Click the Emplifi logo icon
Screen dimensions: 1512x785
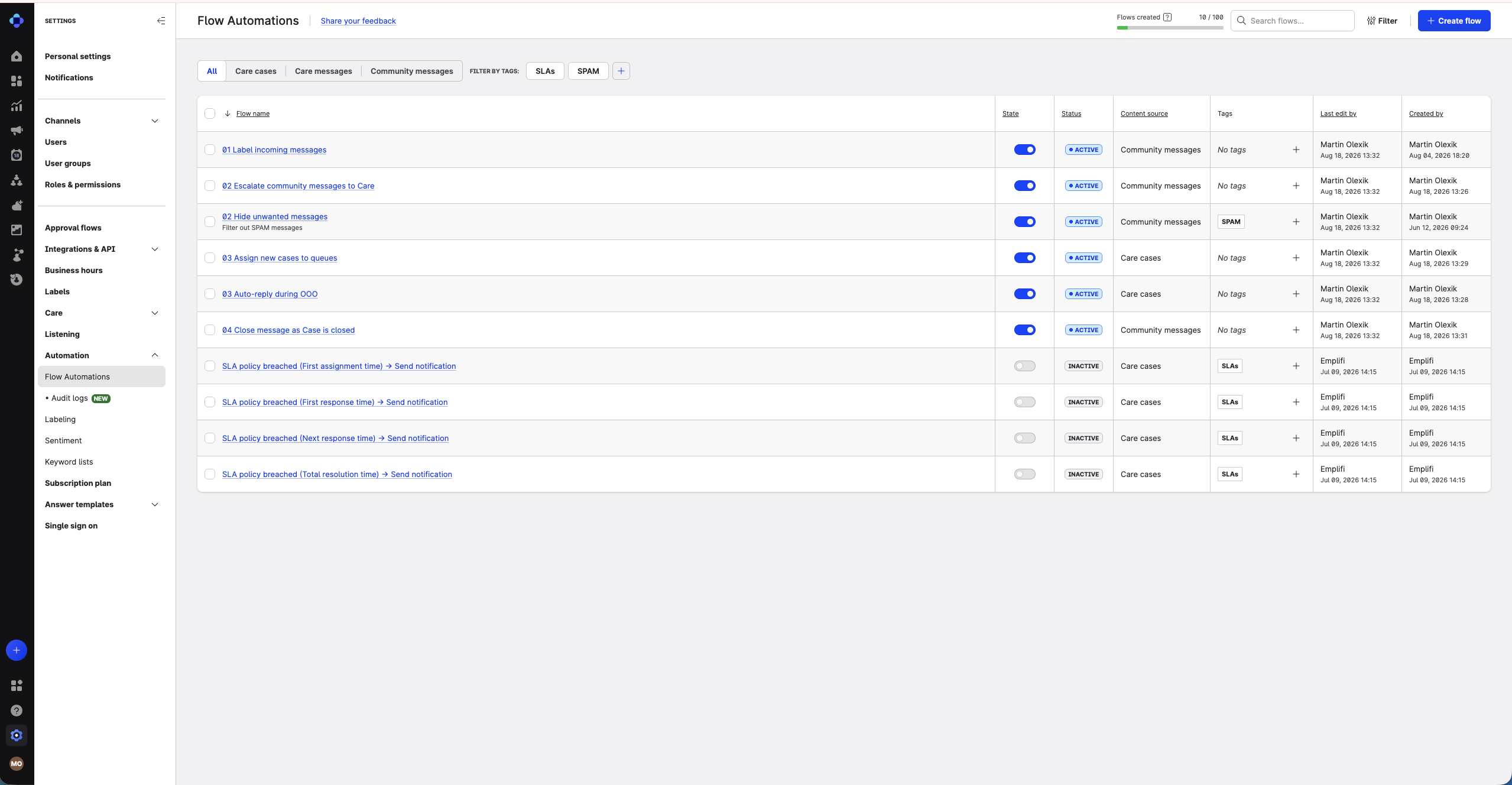(17, 21)
